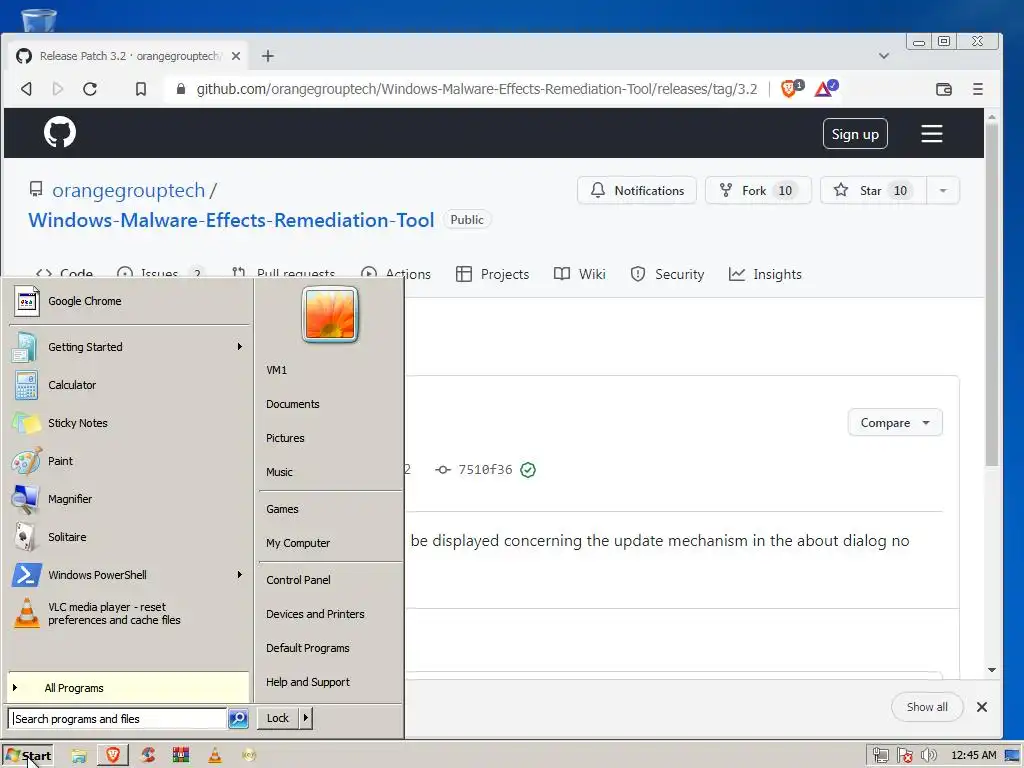Viewport: 1024px width, 768px height.
Task: Switch to the Projects tab
Action: point(492,274)
